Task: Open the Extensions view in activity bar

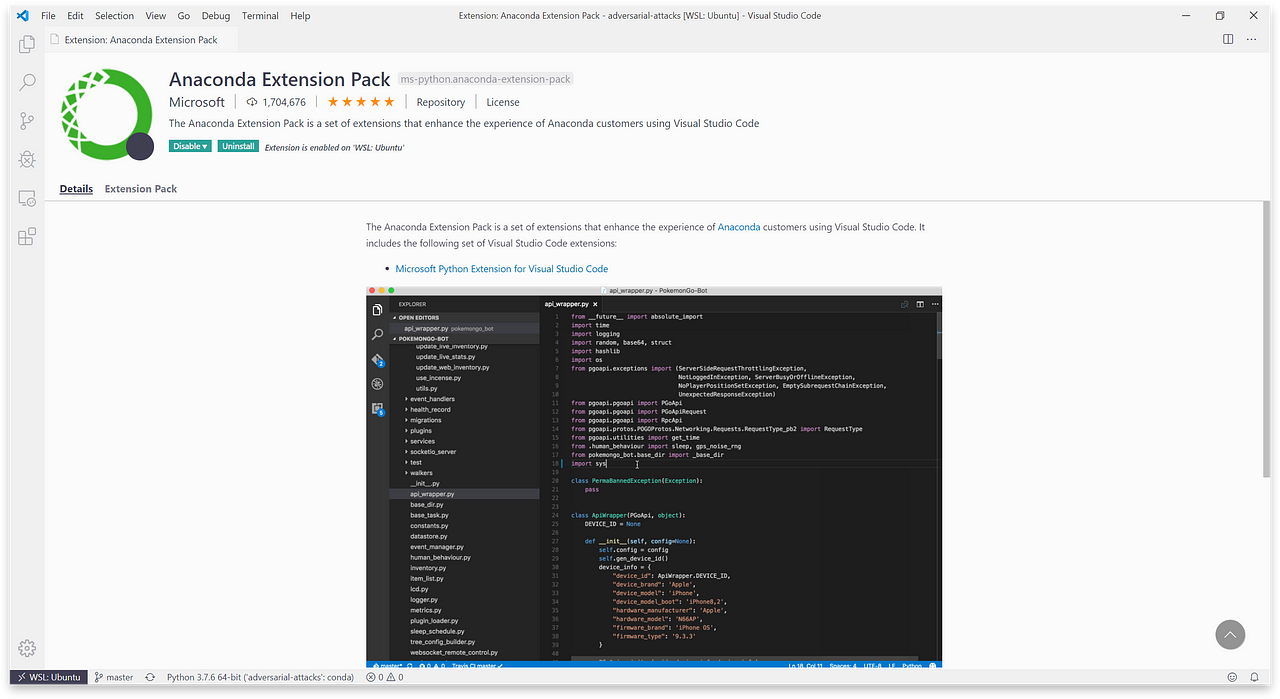Action: tap(27, 236)
